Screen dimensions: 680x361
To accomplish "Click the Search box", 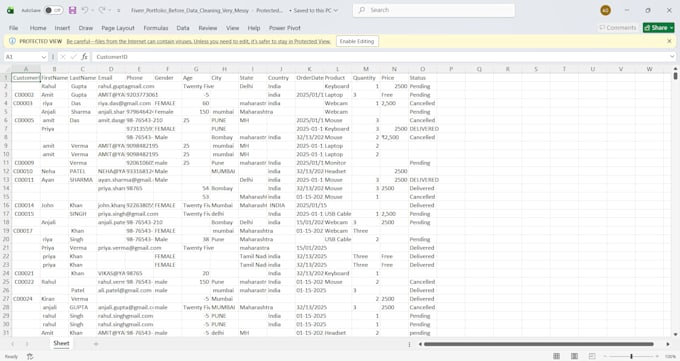I will pos(434,10).
